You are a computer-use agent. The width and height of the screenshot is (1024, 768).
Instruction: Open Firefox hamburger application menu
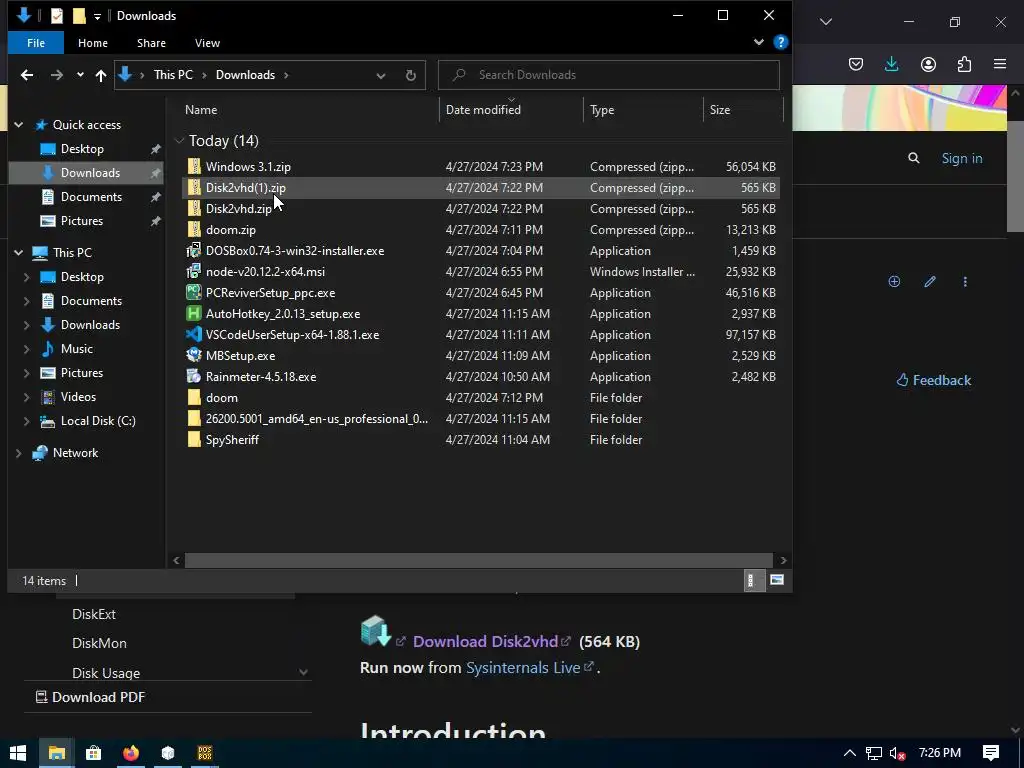1000,64
